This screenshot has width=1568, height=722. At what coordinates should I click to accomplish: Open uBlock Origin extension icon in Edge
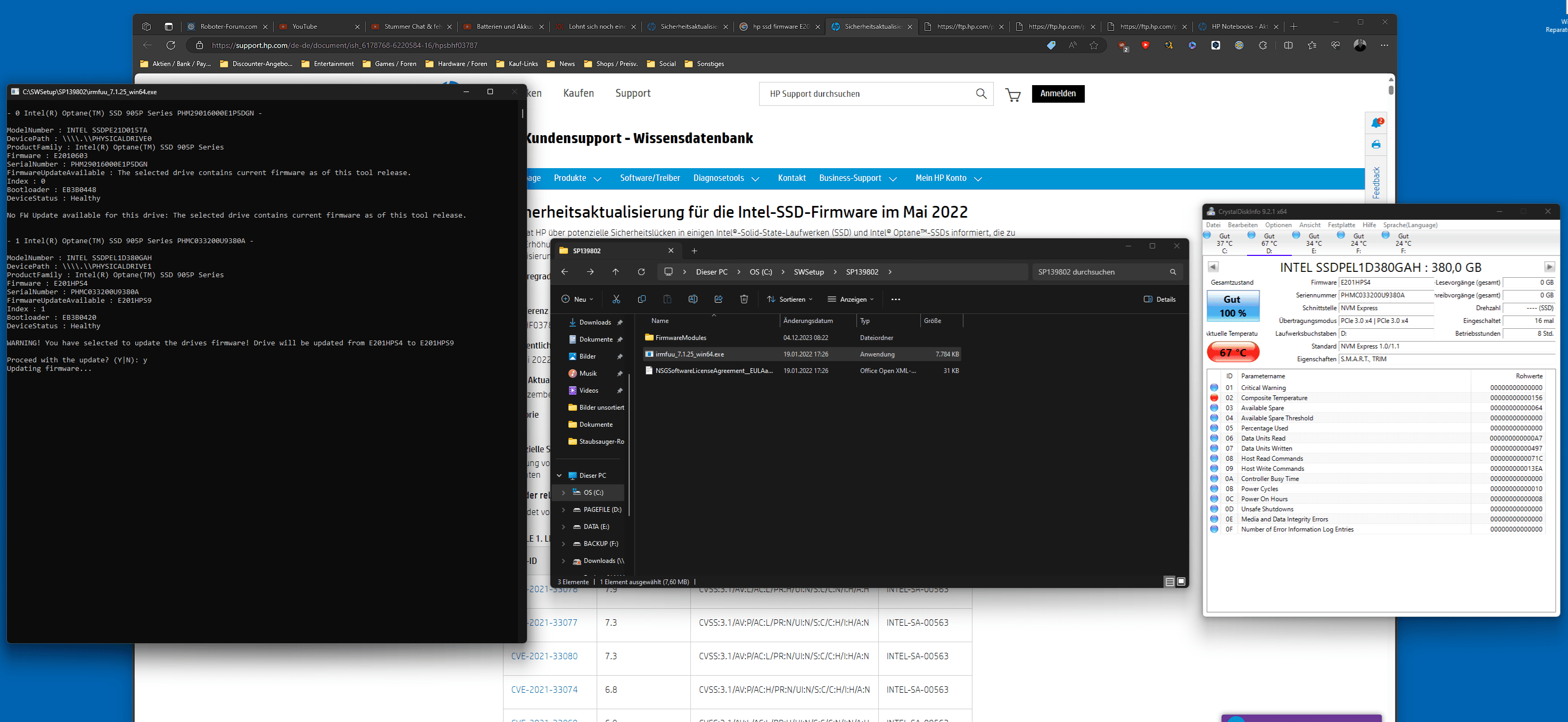(1124, 46)
